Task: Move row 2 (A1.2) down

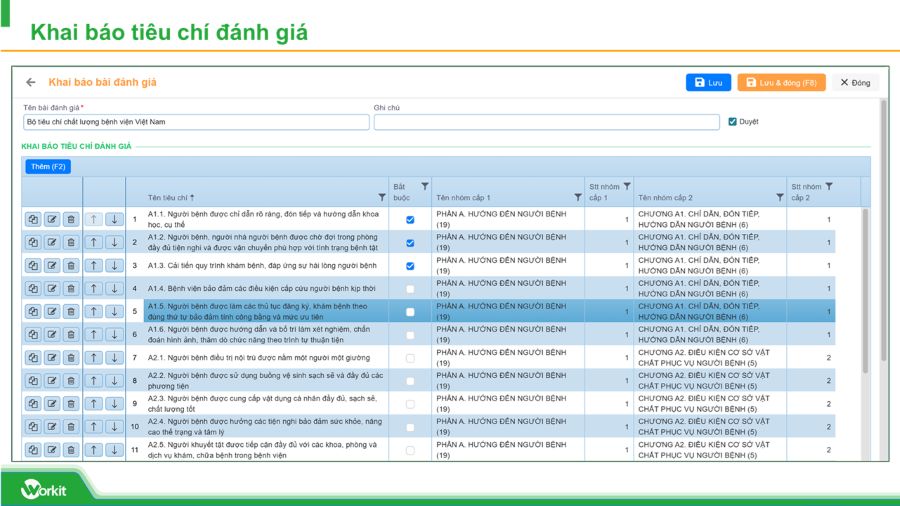Action: pos(114,242)
